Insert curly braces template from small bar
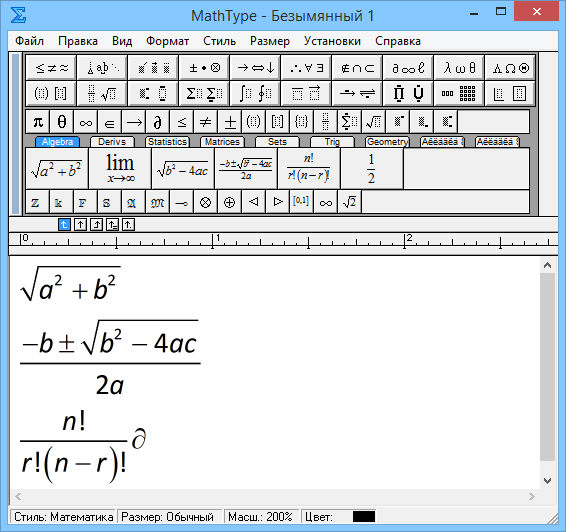The image size is (566, 532). 301,122
